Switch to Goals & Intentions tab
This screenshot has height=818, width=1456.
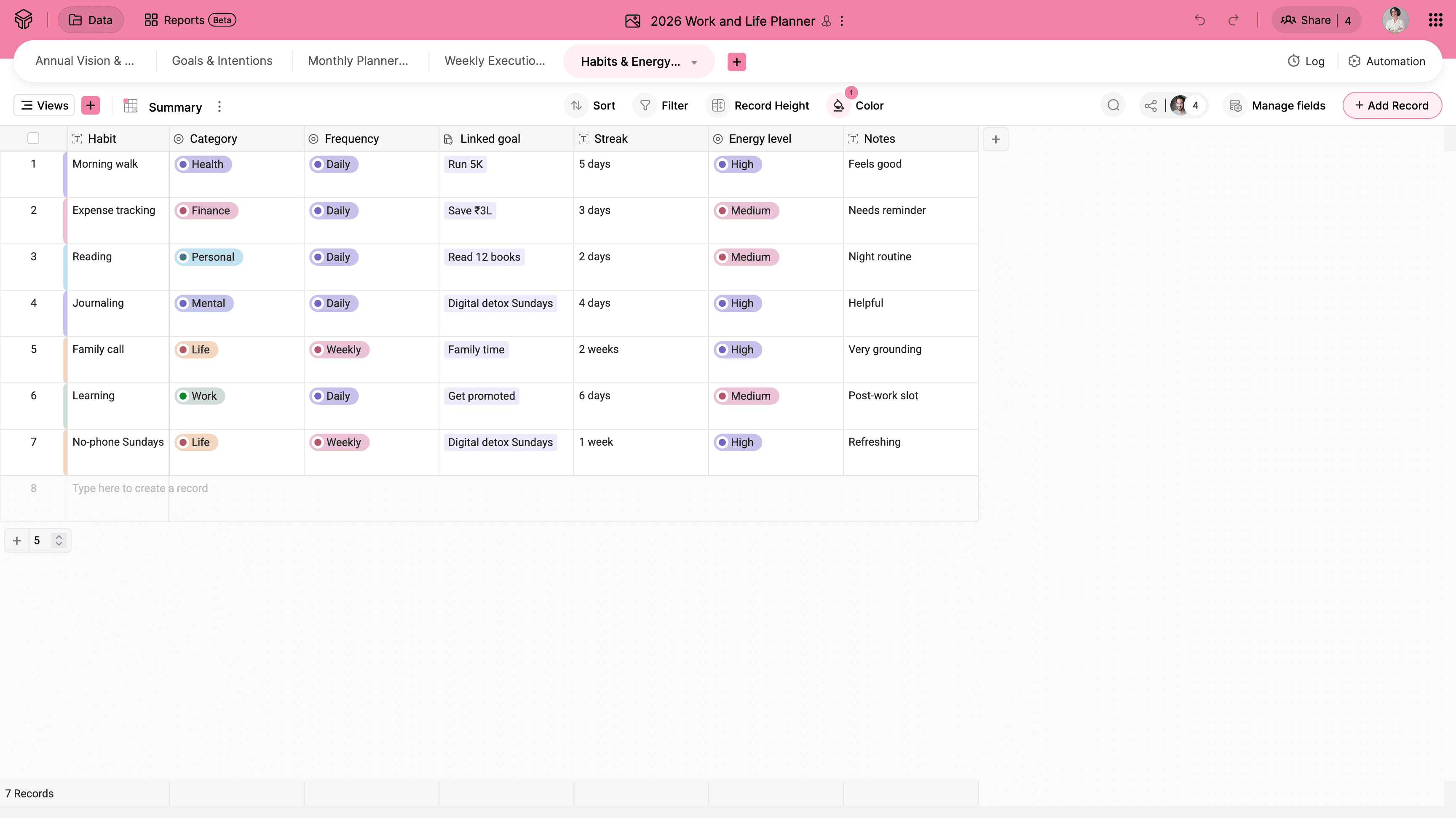(x=222, y=61)
